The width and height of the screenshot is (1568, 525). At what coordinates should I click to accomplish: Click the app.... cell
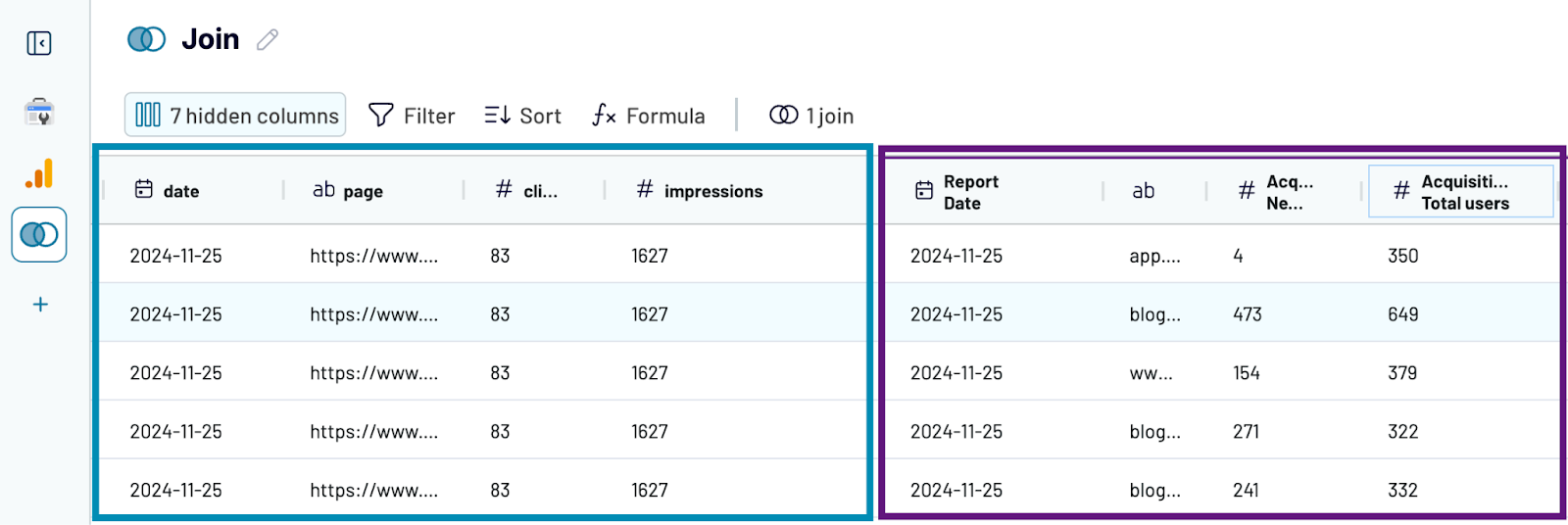coord(1155,257)
